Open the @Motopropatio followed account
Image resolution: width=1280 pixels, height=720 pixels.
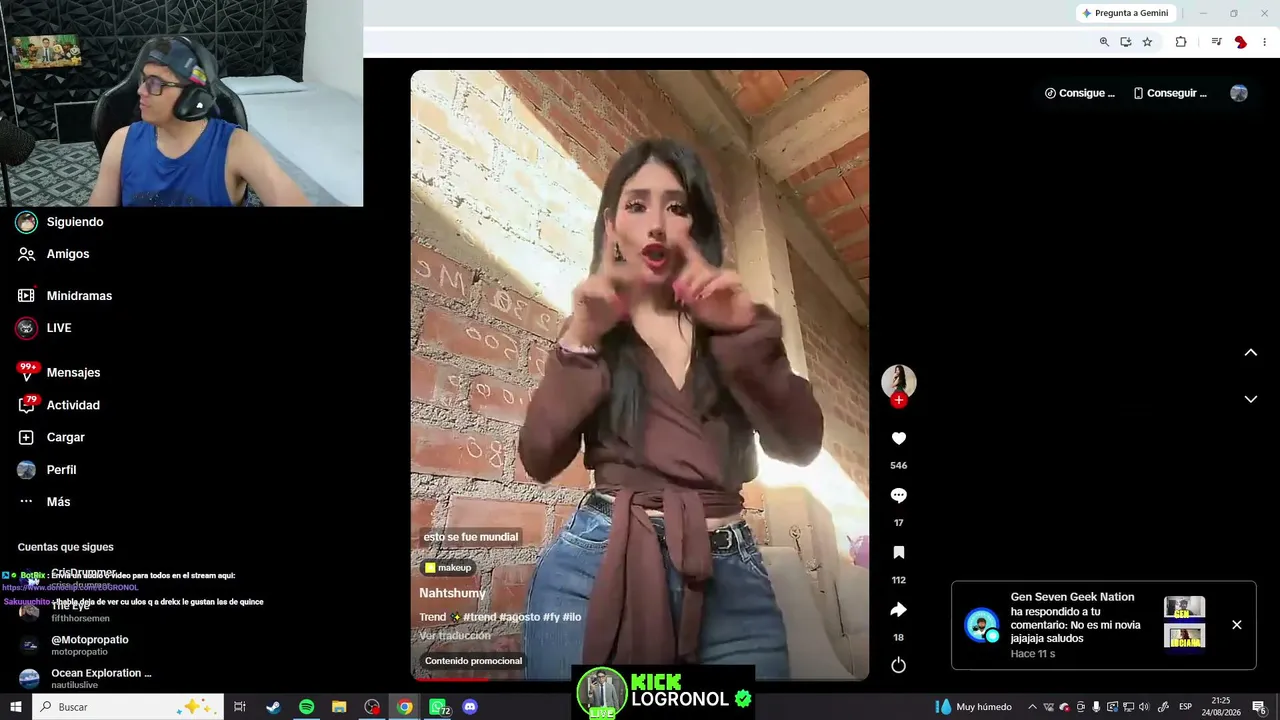74,645
